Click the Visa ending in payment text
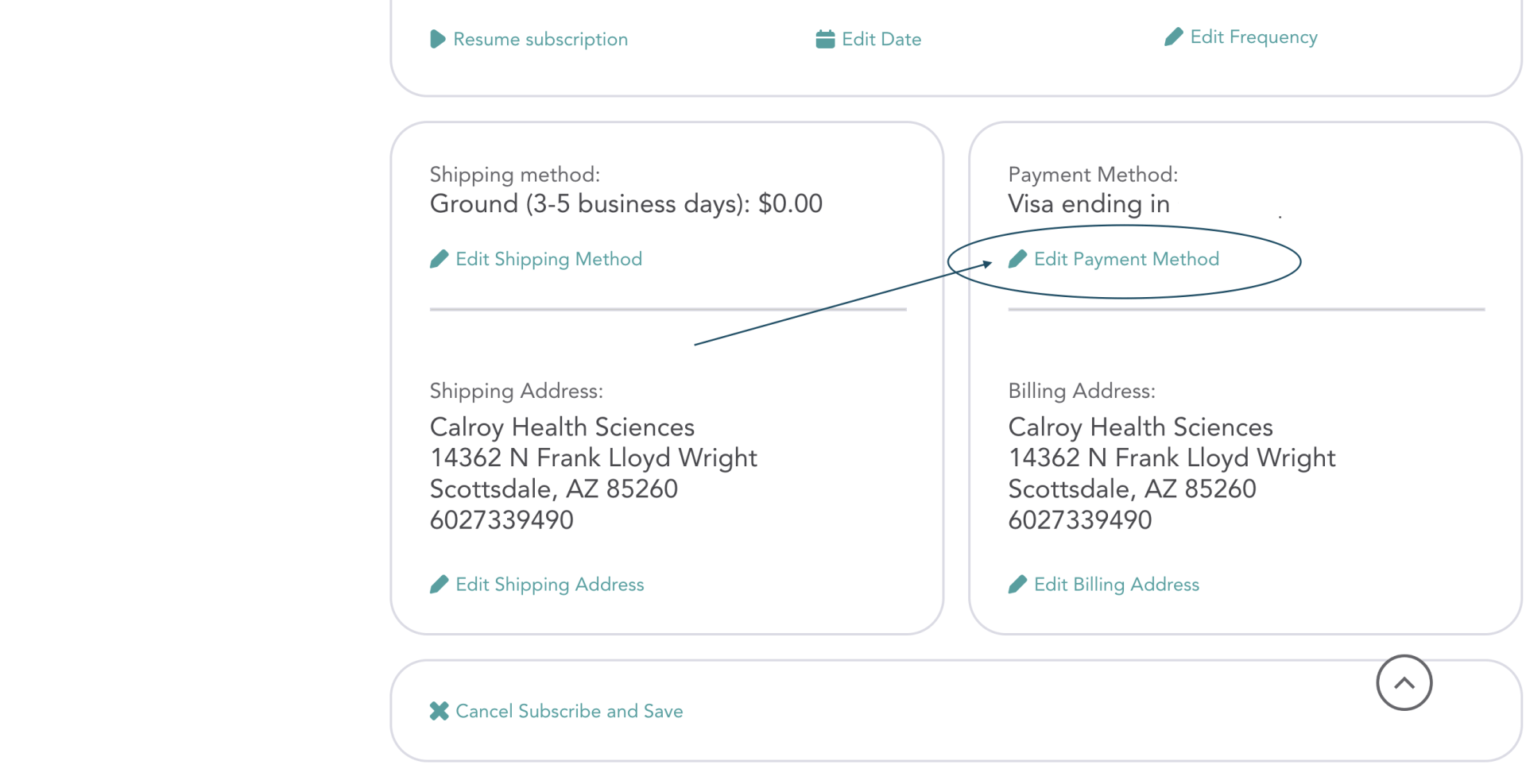This screenshot has width=1526, height=784. coord(1088,204)
